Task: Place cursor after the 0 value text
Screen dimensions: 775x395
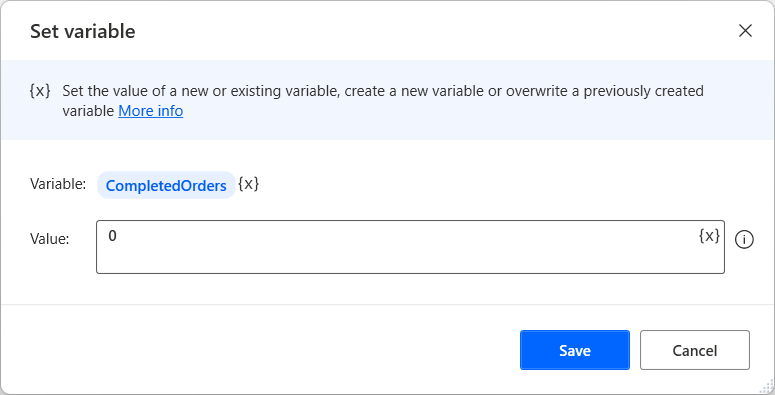Action: [118, 236]
